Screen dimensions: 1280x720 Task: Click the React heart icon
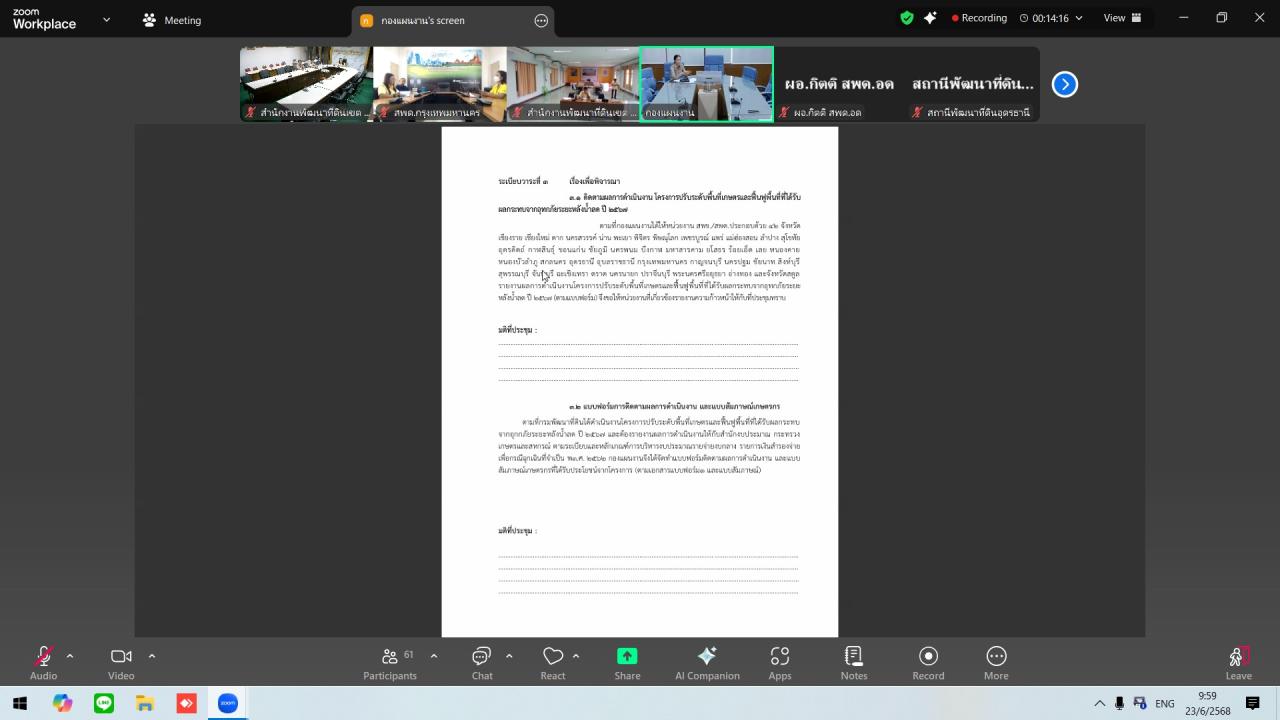pyautogui.click(x=553, y=657)
